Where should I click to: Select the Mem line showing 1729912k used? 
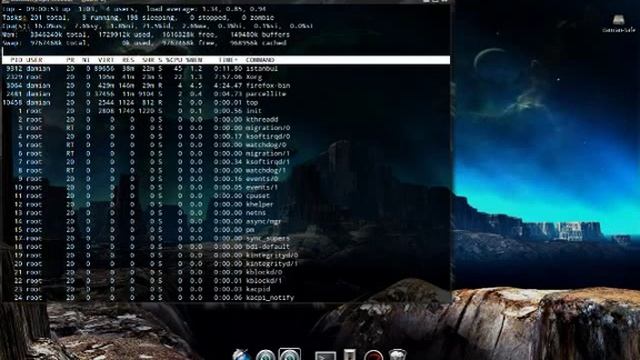click(x=146, y=35)
